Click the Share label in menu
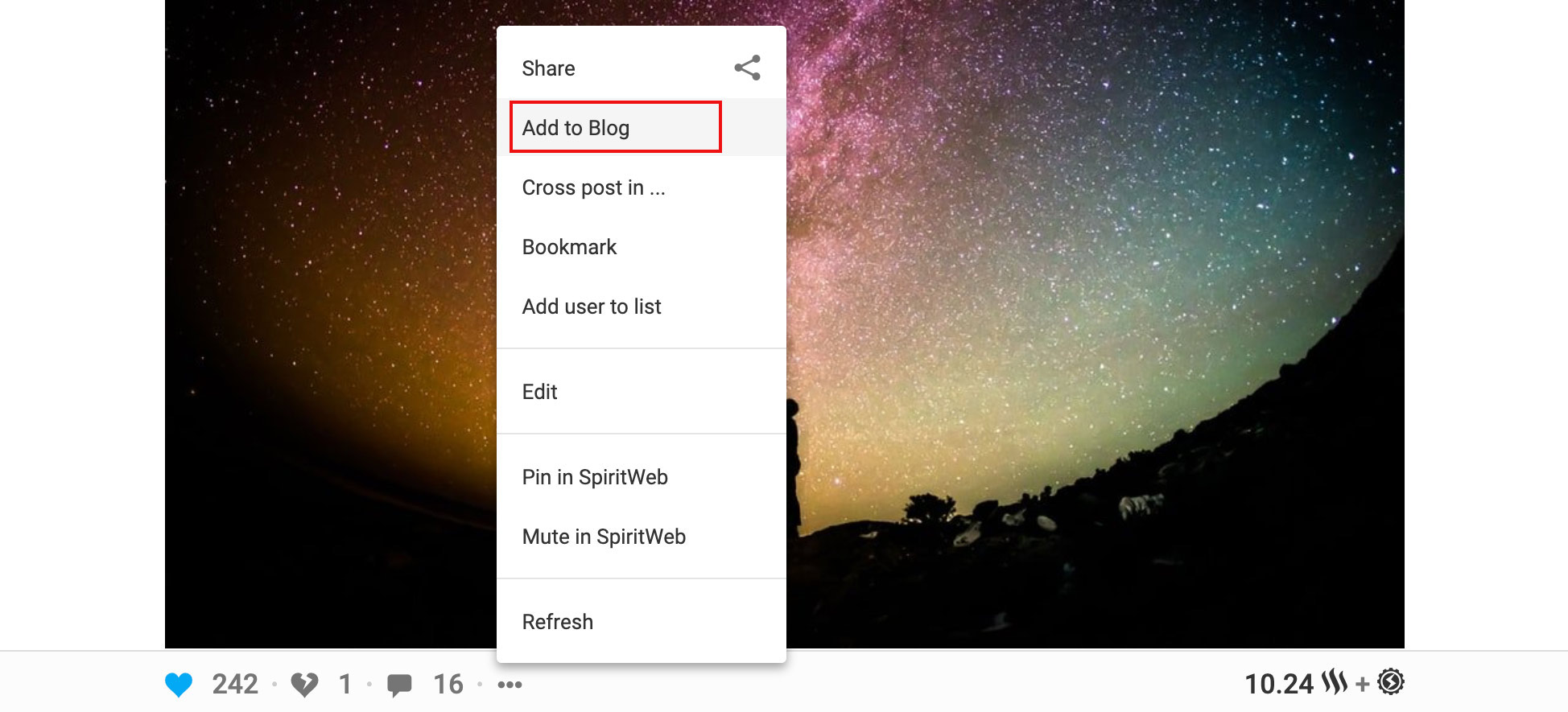 click(x=548, y=68)
